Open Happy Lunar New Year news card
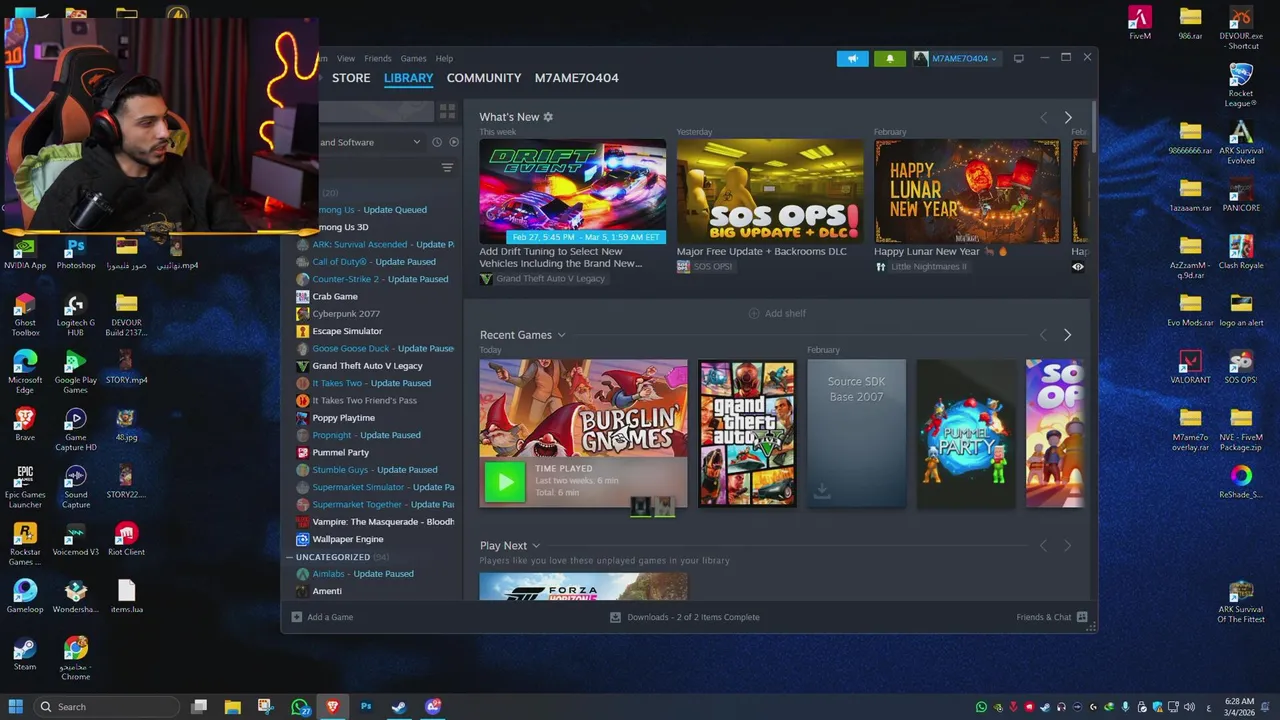The image size is (1280, 720). [967, 191]
